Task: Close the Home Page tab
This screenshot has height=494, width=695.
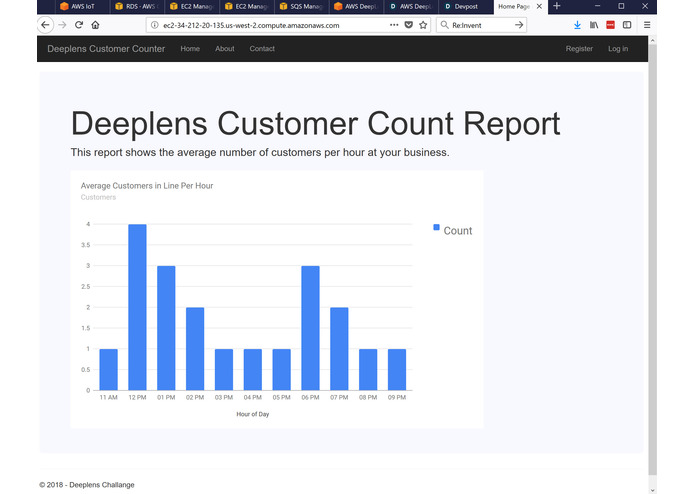Action: (x=539, y=6)
